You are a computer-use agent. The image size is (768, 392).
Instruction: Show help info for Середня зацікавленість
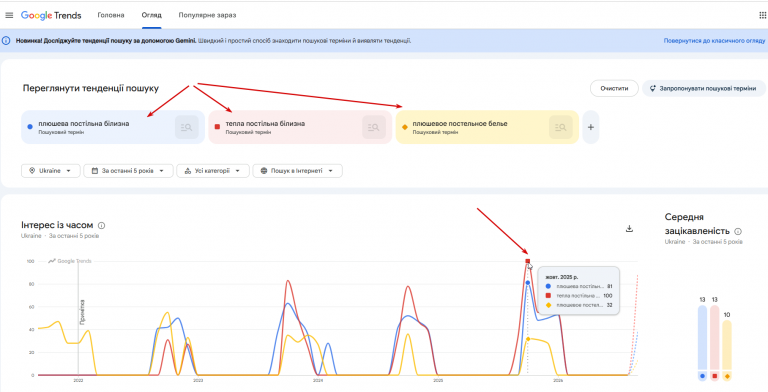738,231
